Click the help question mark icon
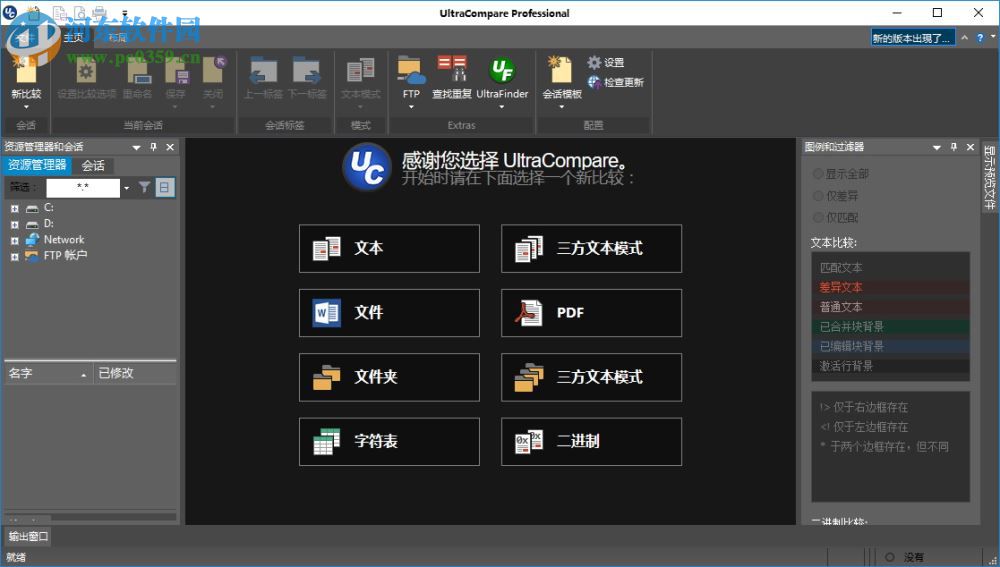 980,38
